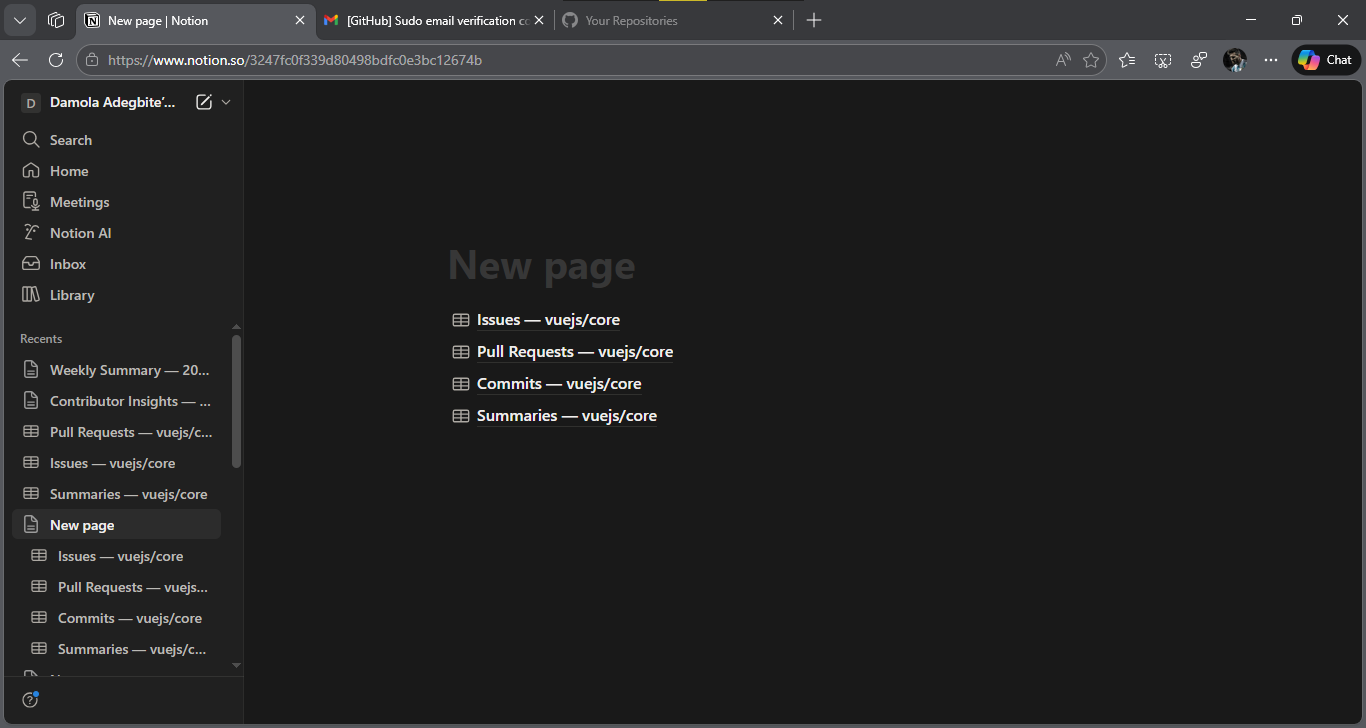1366x728 pixels.
Task: Open Pull Requests — vuejs/c... in Recents list
Action: [116, 432]
